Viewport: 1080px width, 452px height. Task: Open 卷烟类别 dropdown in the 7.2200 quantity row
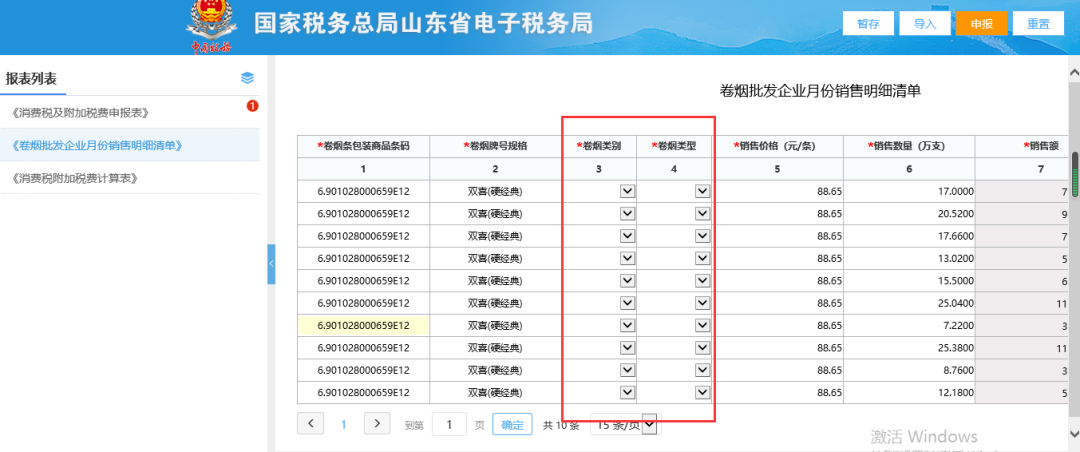(627, 325)
